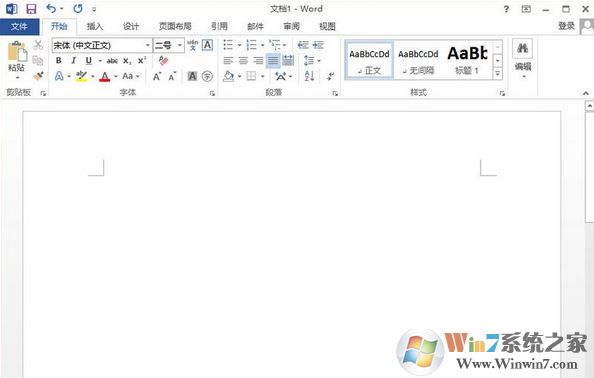594x378 pixels.
Task: Apply the No Spacing style
Action: pos(418,61)
